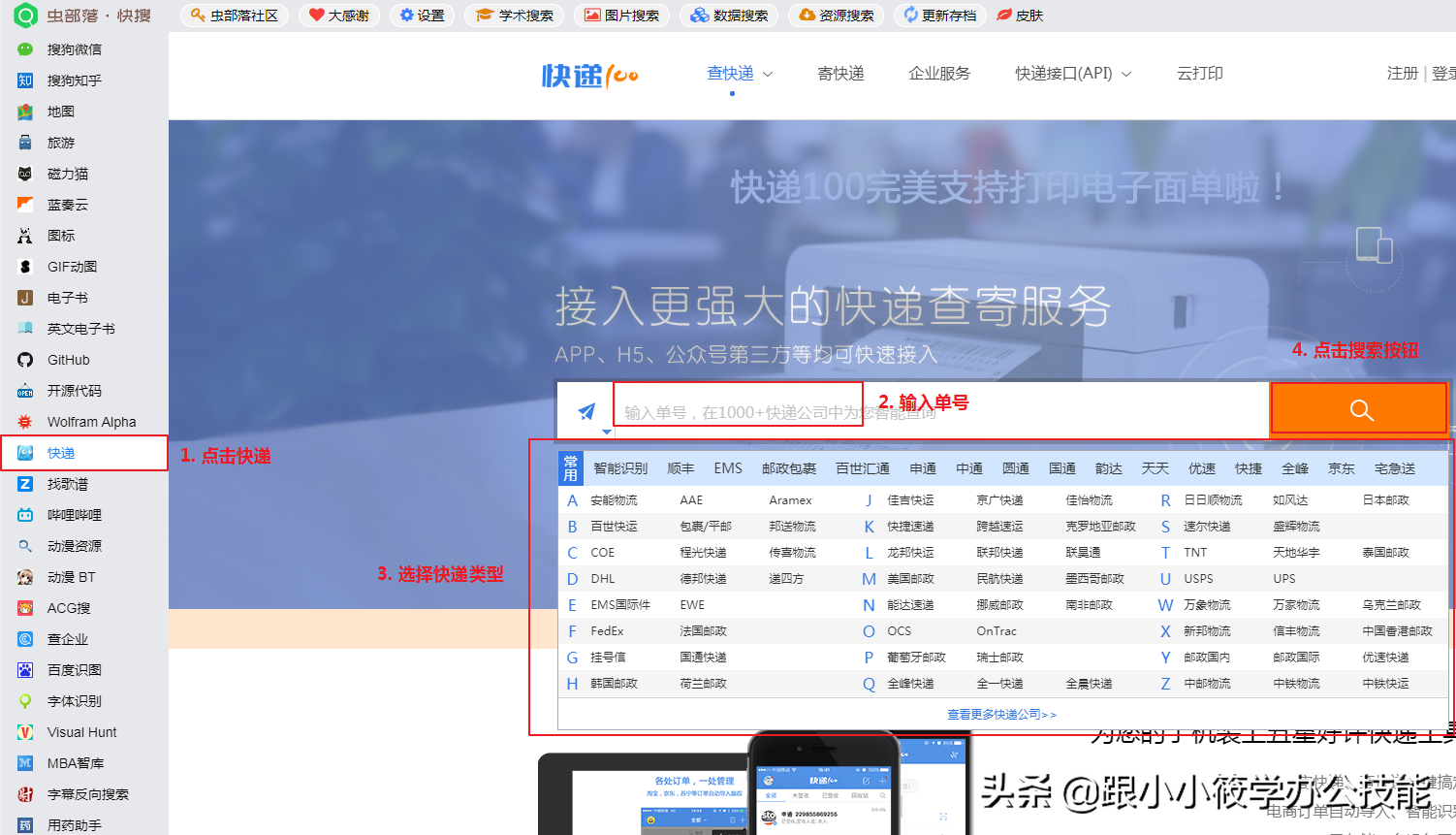The width and height of the screenshot is (1456, 835).
Task: Select 京东 courier
Action: (1342, 468)
